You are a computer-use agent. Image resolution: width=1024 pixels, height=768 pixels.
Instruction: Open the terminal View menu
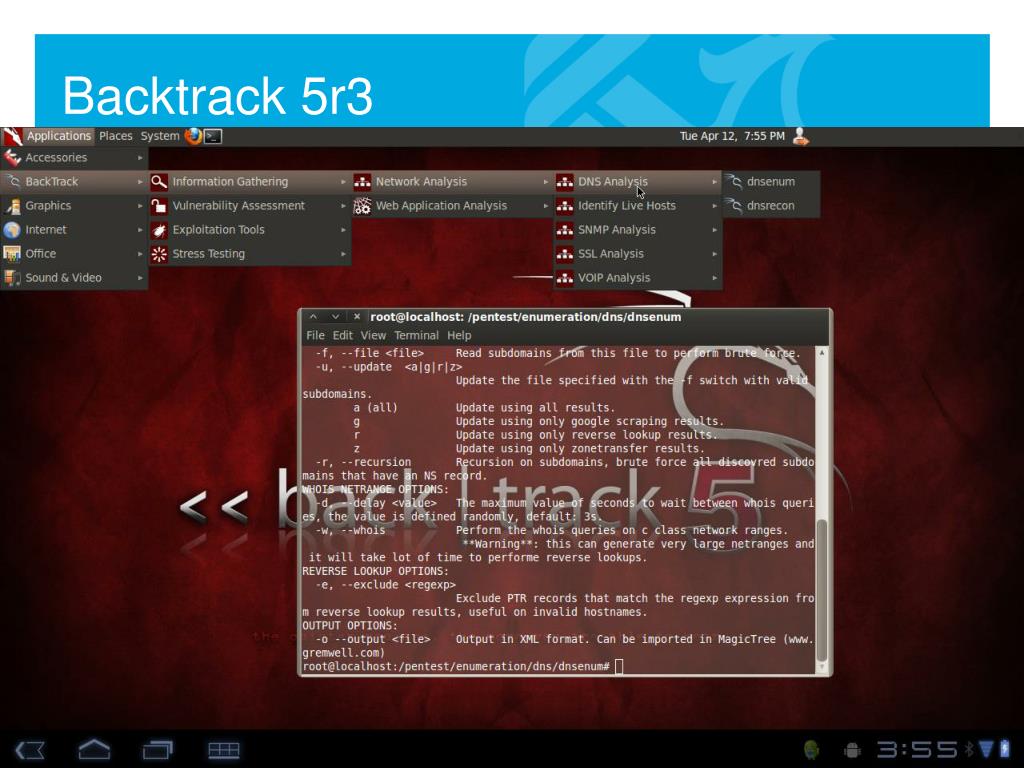[x=373, y=335]
